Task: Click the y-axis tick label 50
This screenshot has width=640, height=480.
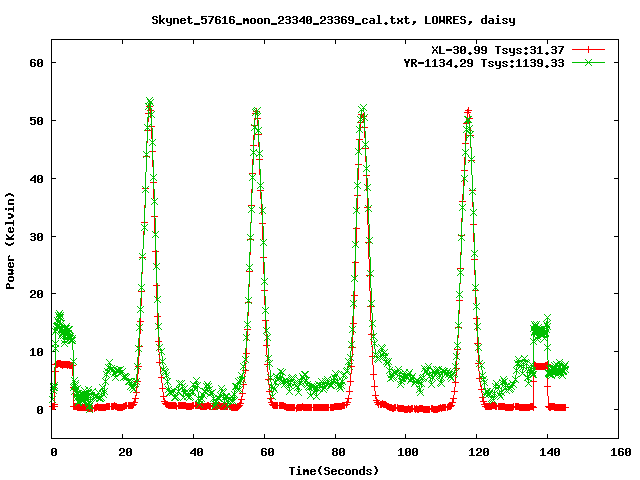Action: [36, 121]
